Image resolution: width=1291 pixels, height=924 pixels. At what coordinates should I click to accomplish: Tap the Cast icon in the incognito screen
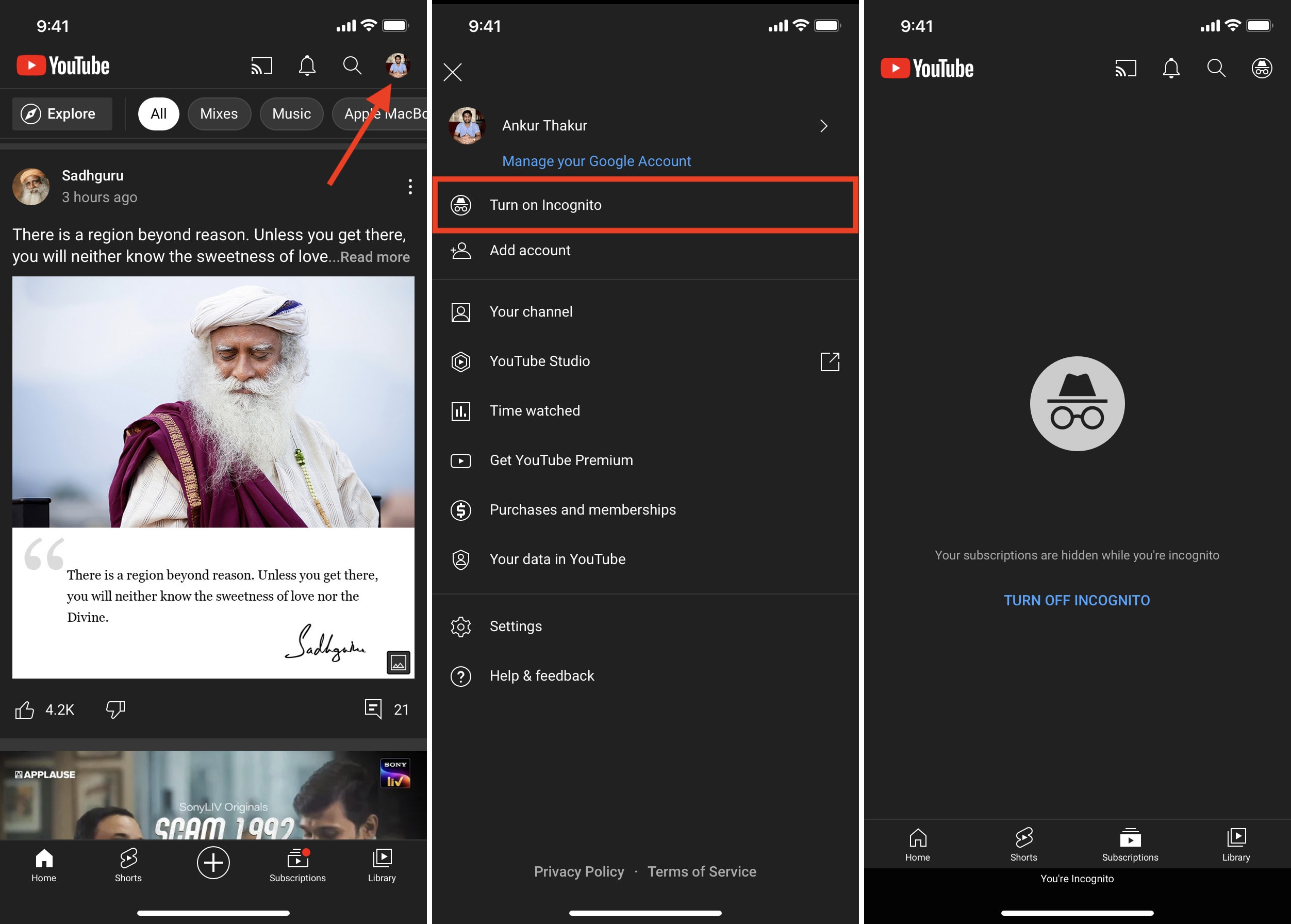point(1126,68)
